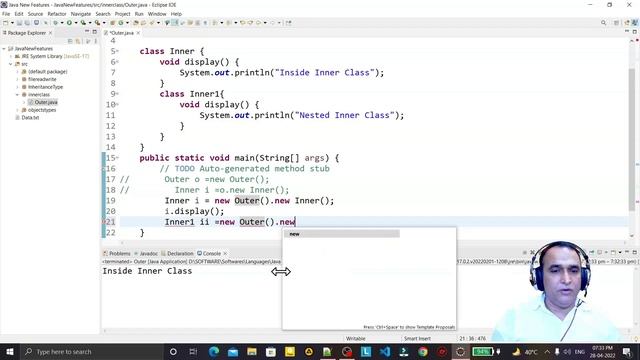Switch to the Javadoc tab

[x=146, y=253]
